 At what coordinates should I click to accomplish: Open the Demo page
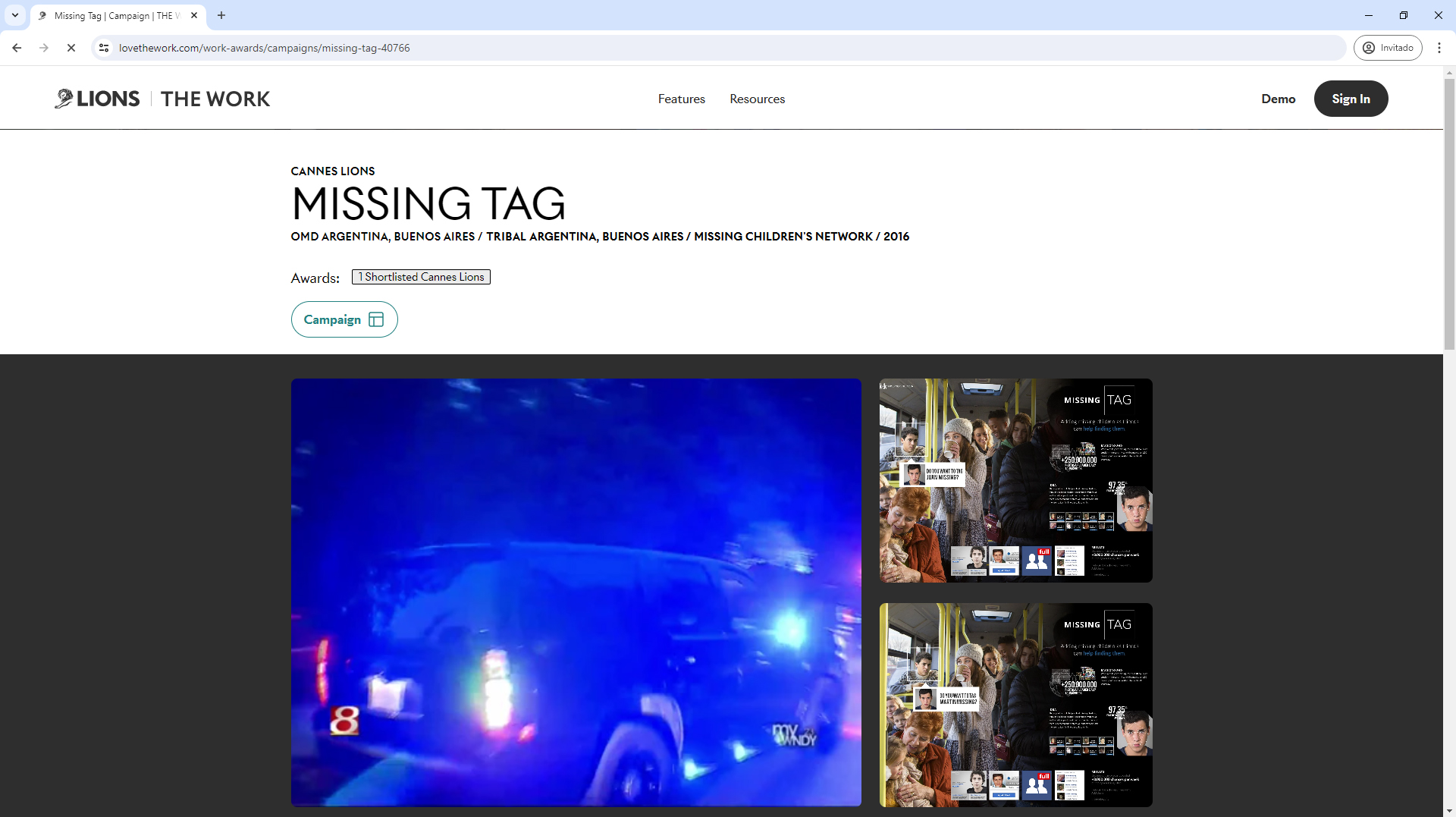[x=1279, y=99]
